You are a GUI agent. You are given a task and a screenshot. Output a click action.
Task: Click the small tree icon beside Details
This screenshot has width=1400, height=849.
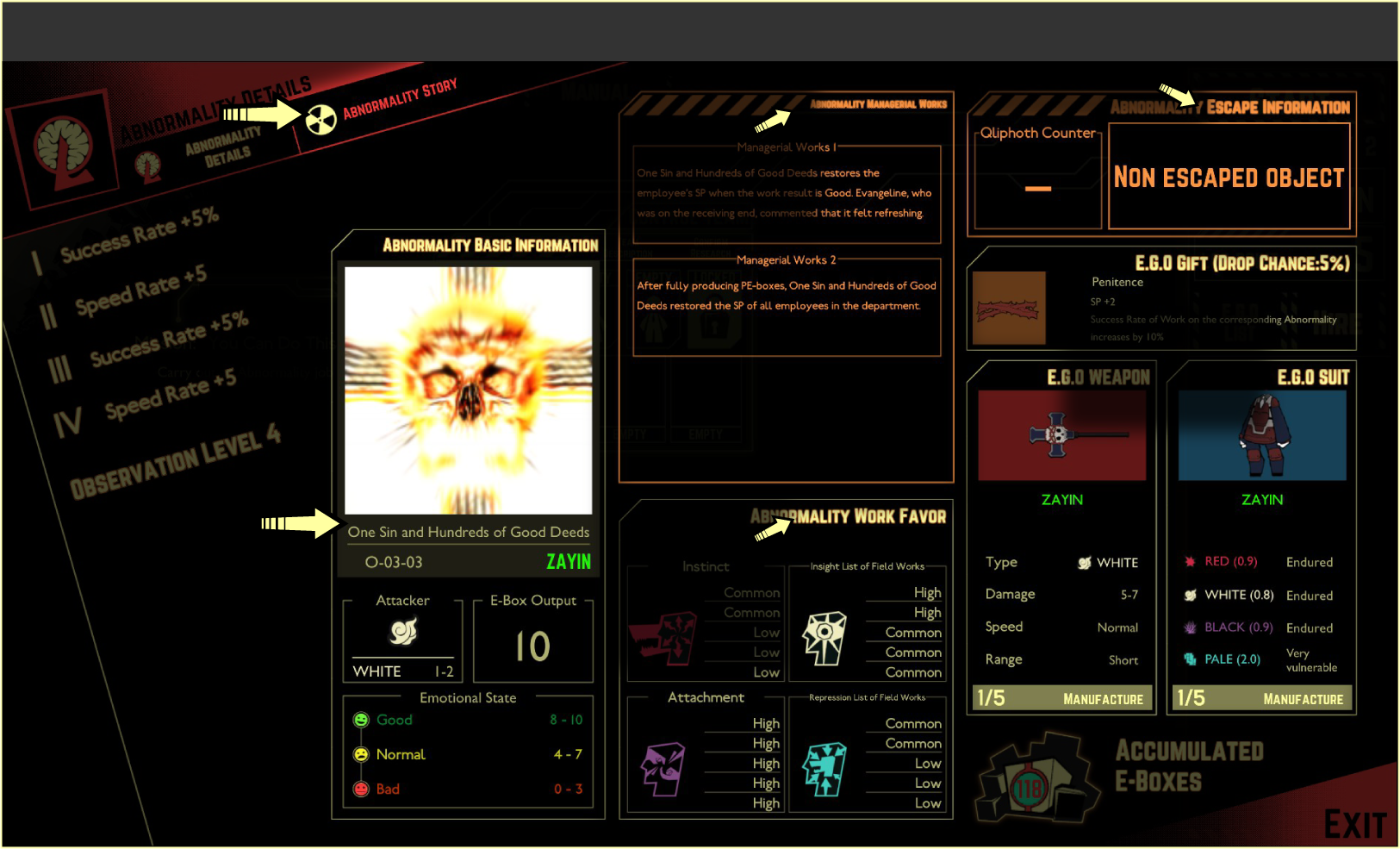click(148, 166)
